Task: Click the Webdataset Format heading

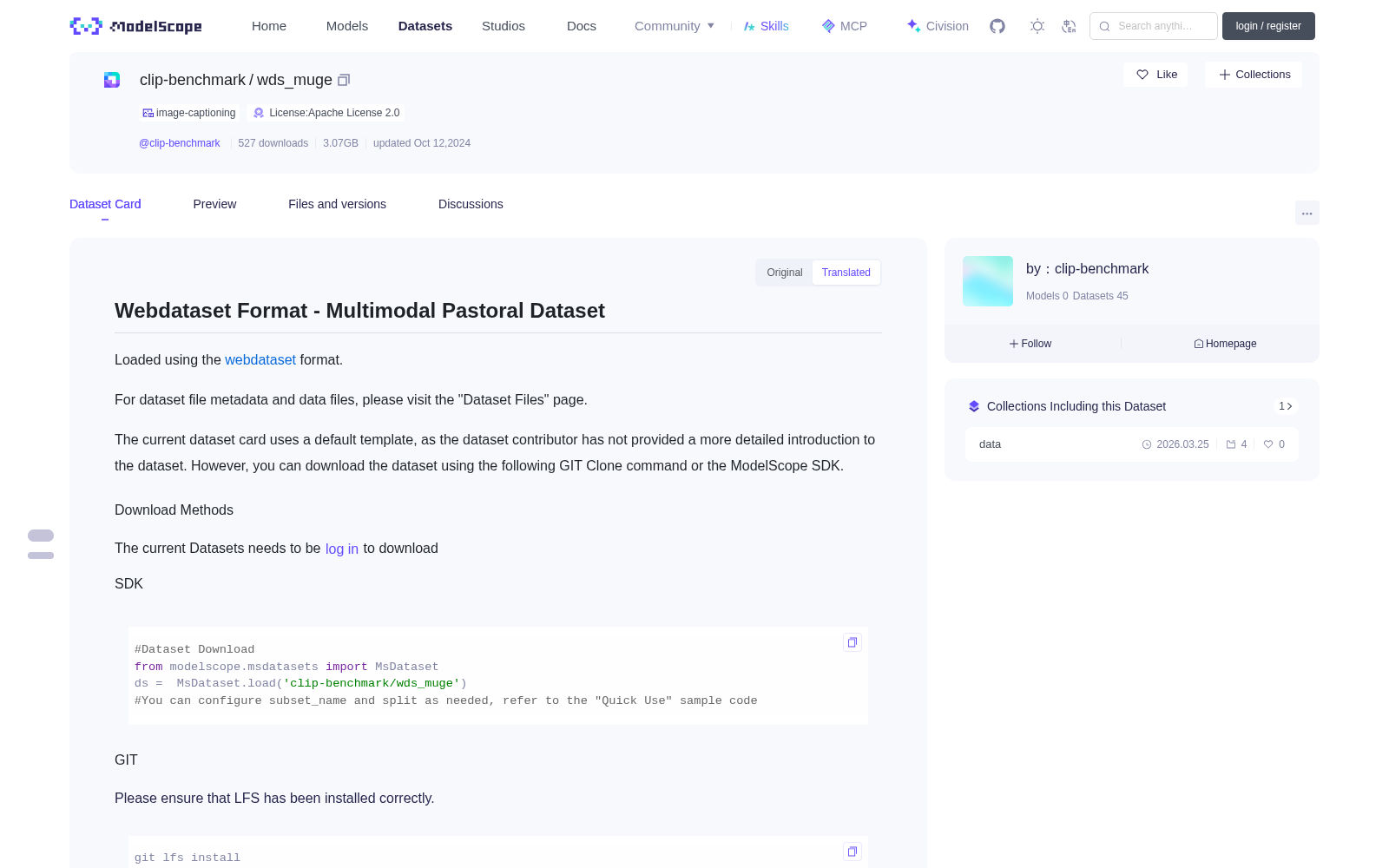Action: pos(359,311)
